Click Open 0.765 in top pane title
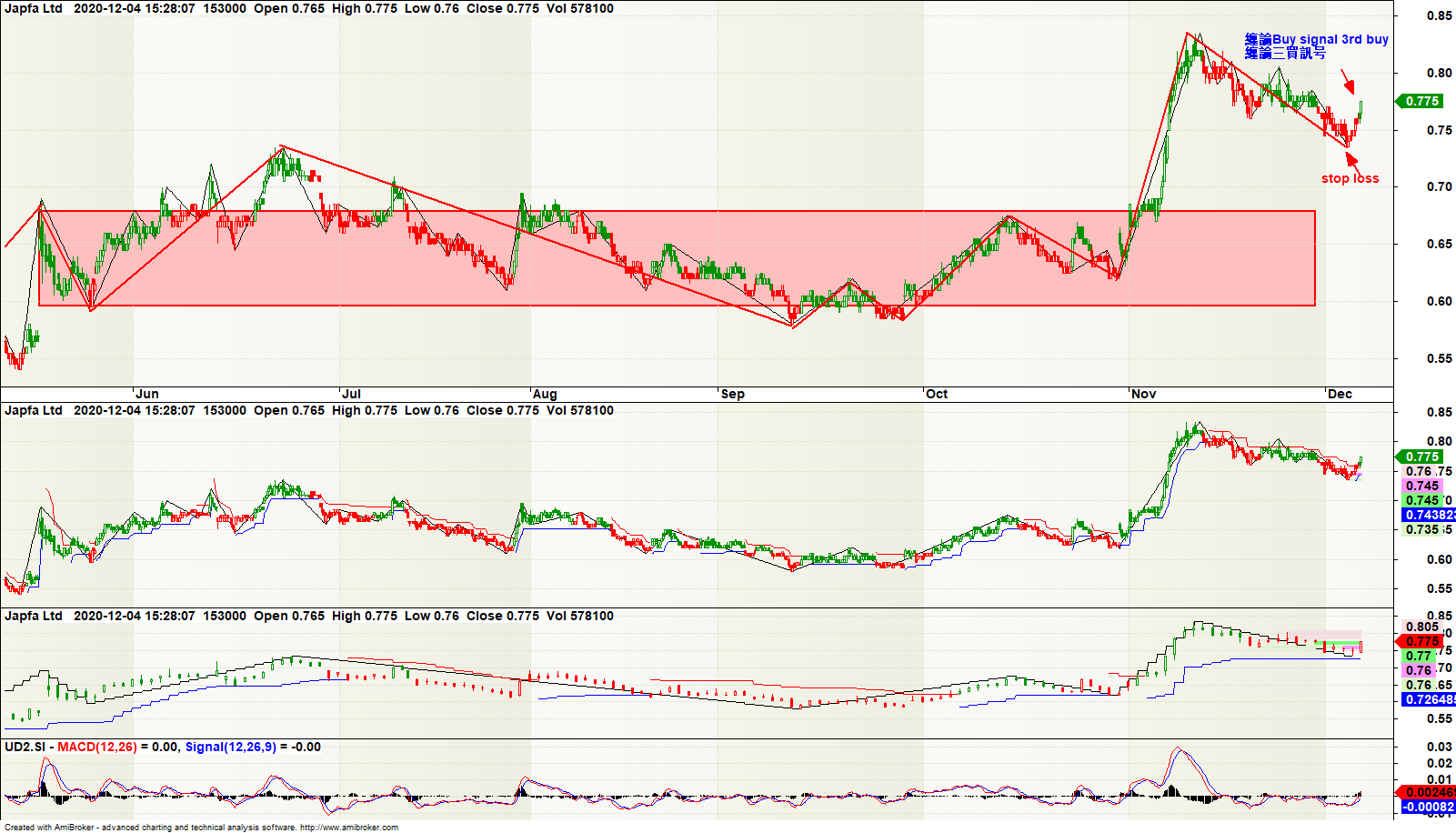This screenshot has width=1456, height=833. [289, 8]
